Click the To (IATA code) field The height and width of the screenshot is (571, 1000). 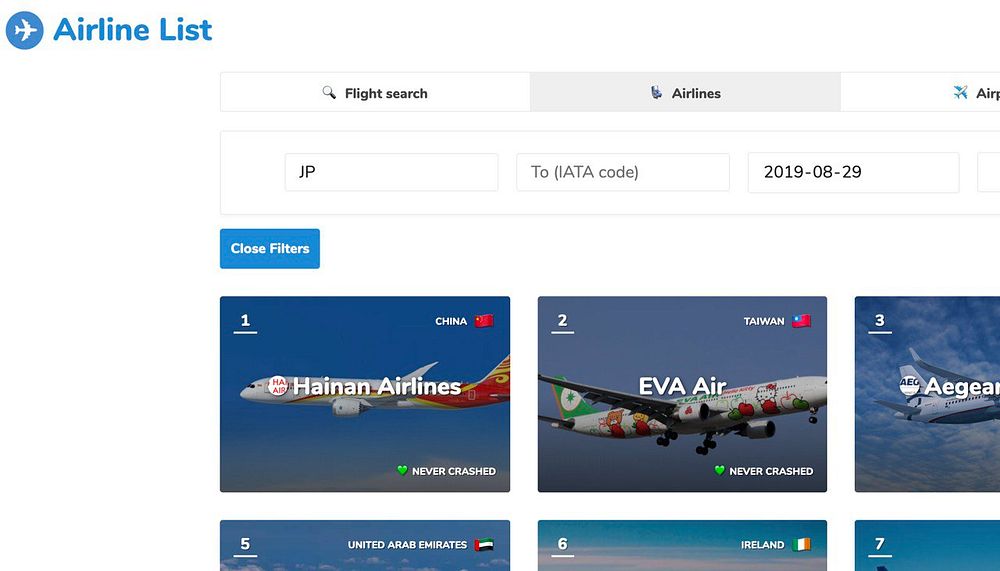[x=623, y=172]
